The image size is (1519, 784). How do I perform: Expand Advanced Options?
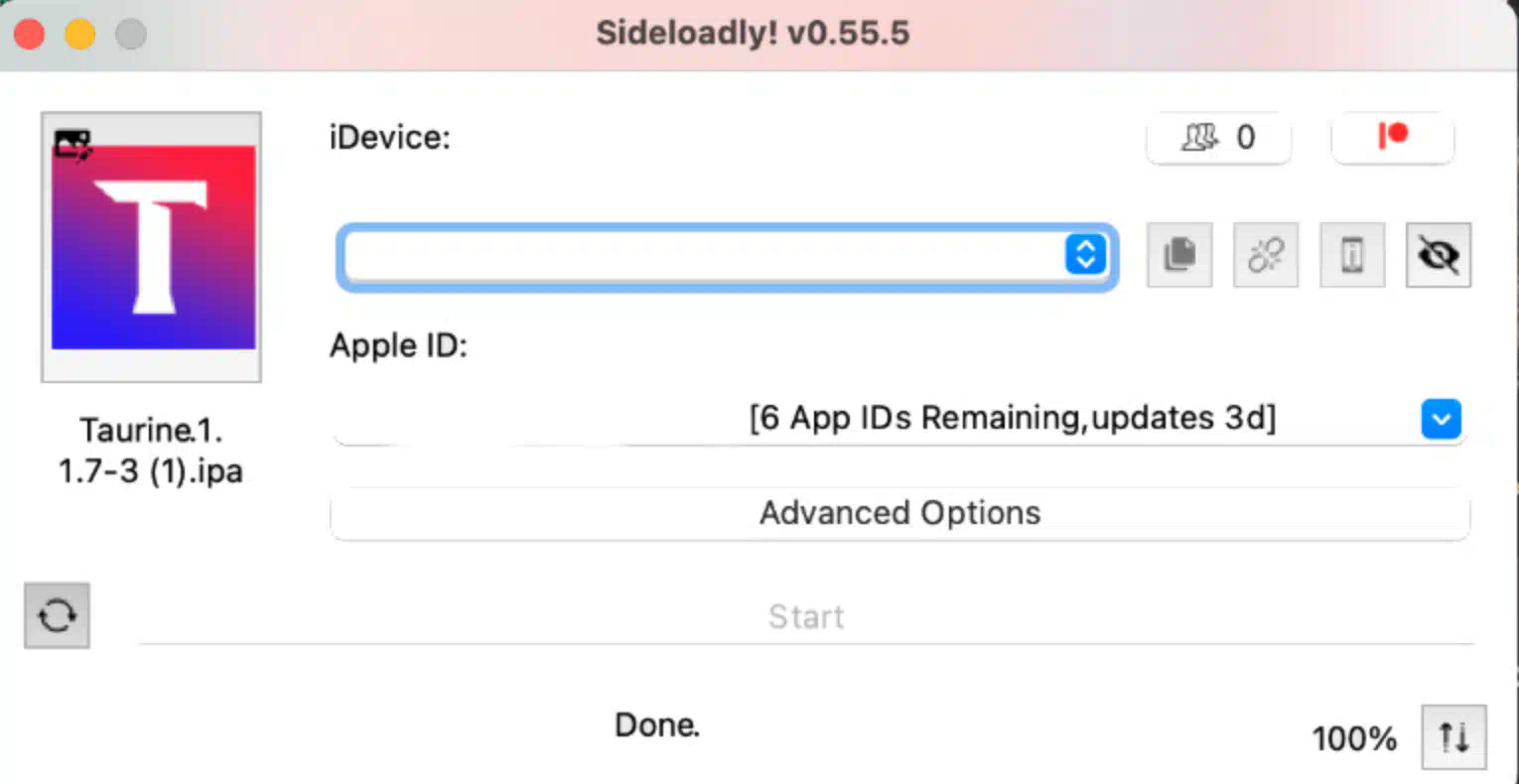click(899, 513)
